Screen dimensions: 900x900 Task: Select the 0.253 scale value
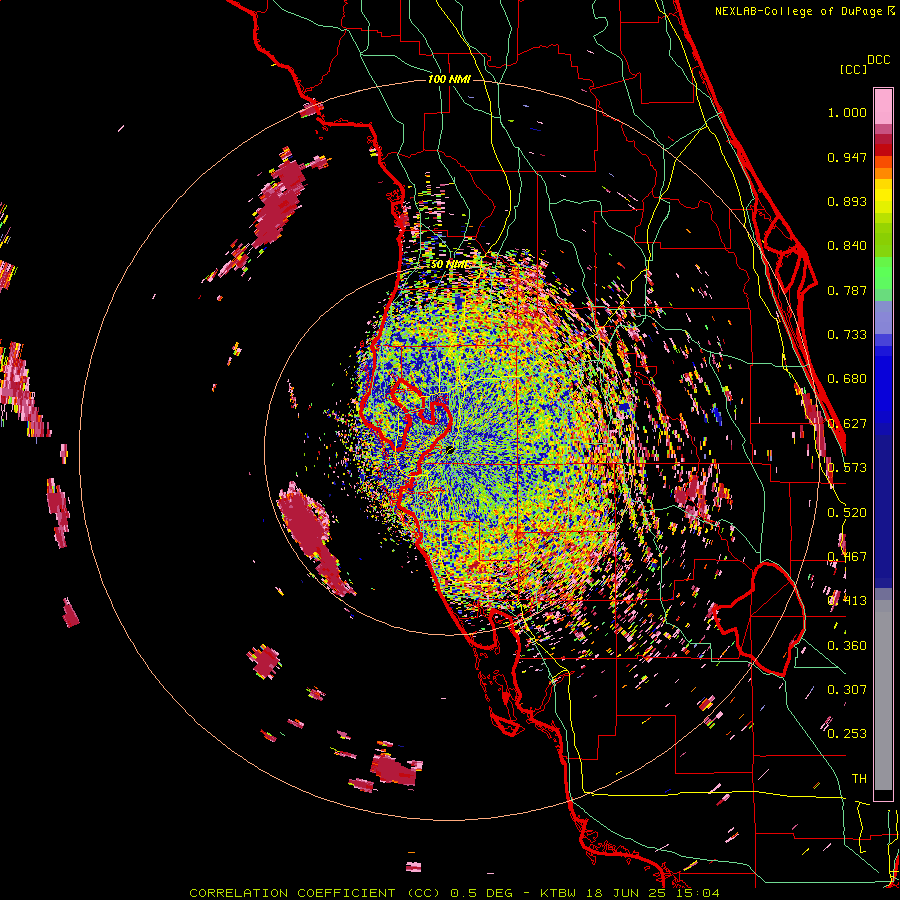pos(847,734)
